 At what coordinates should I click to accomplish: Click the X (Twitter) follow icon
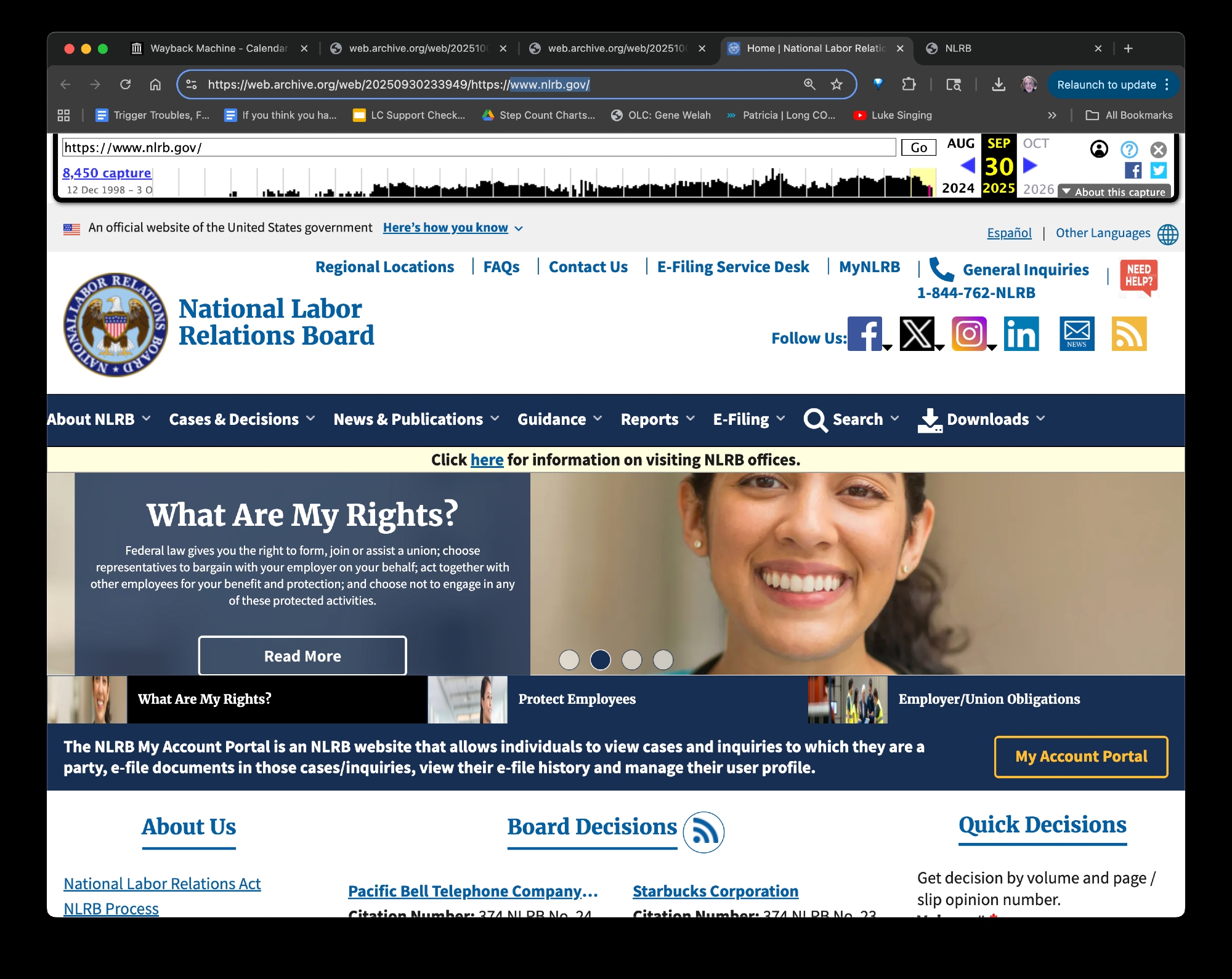pyautogui.click(x=917, y=334)
